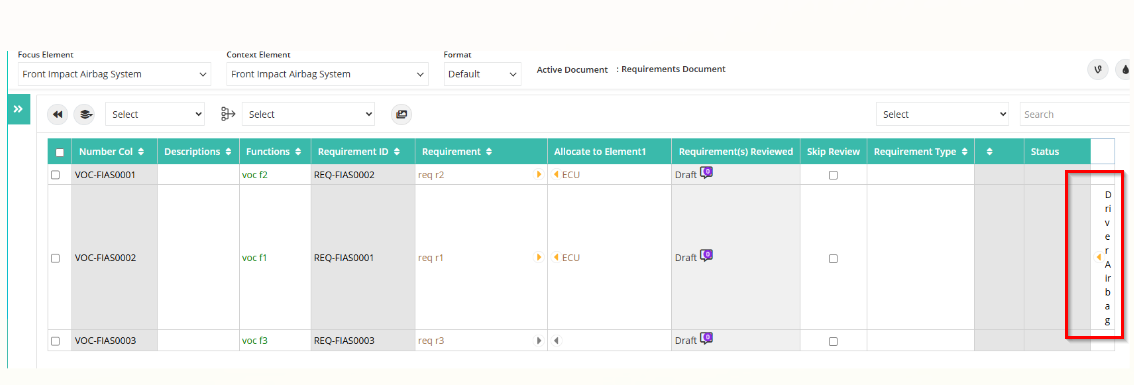Click orange right arrow beside req r2
Screen dimensions: 1134x385
539,174
